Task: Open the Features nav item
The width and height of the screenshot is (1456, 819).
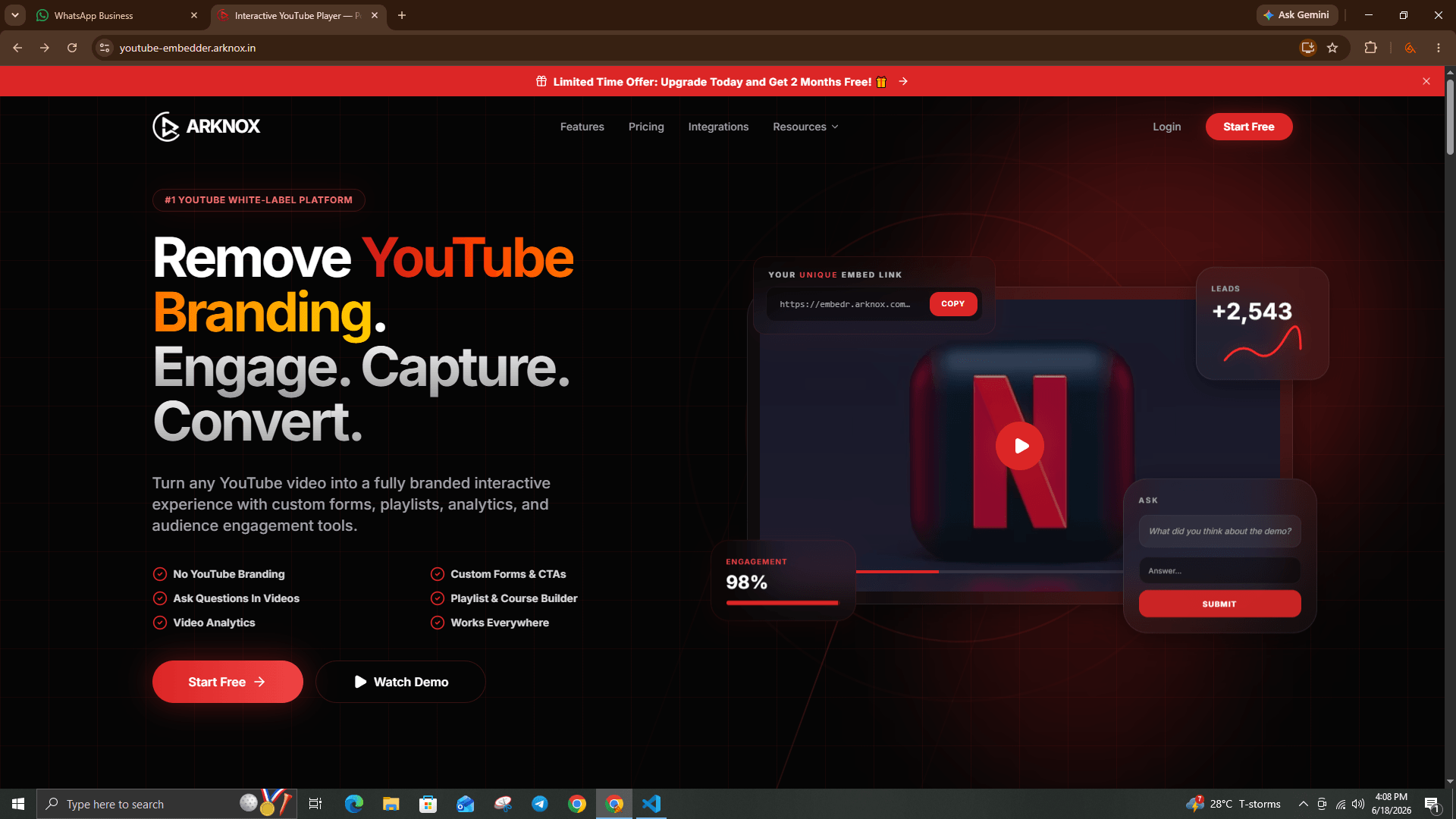Action: coord(582,127)
